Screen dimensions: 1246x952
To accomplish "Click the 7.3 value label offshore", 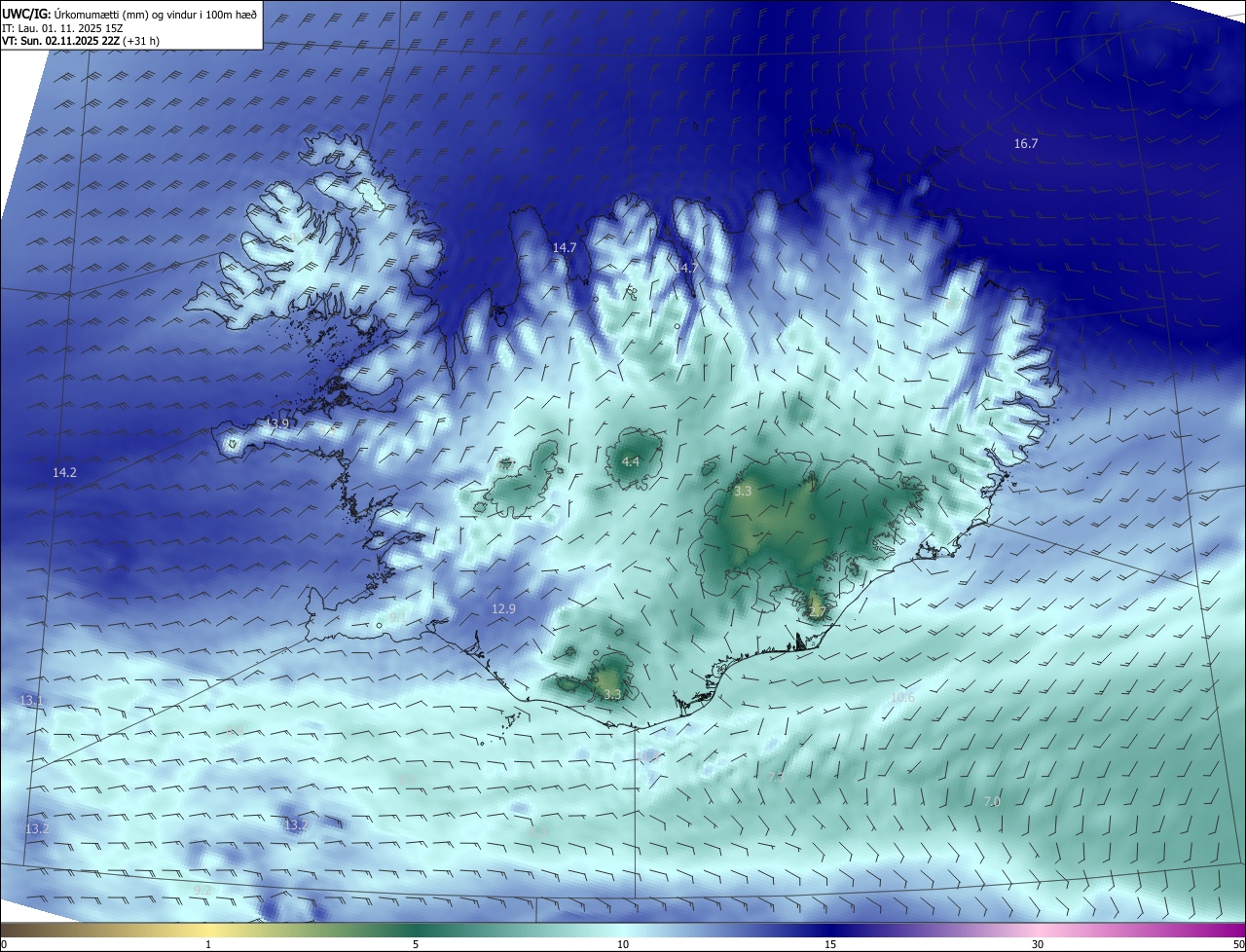I will [776, 777].
